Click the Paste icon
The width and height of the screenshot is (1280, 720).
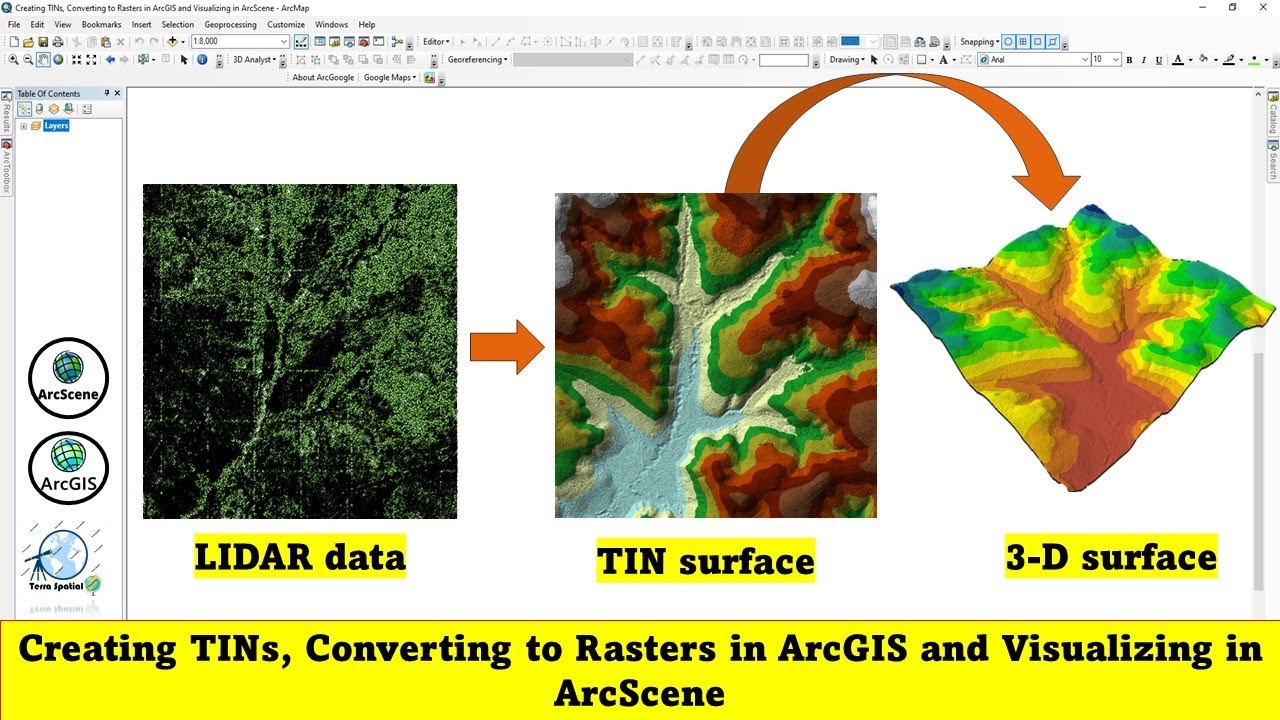[x=105, y=42]
